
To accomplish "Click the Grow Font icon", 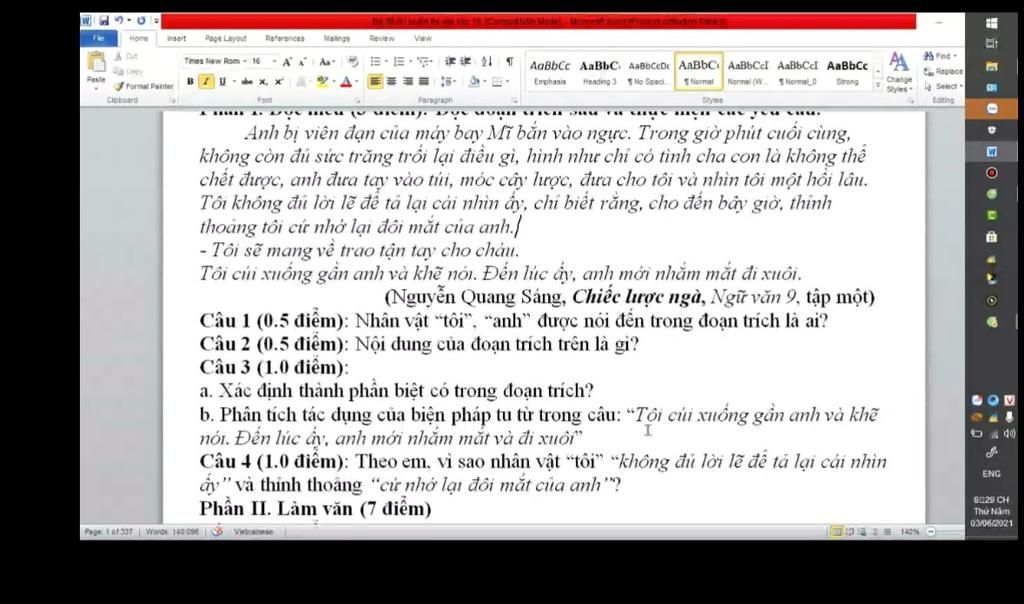I will (287, 61).
